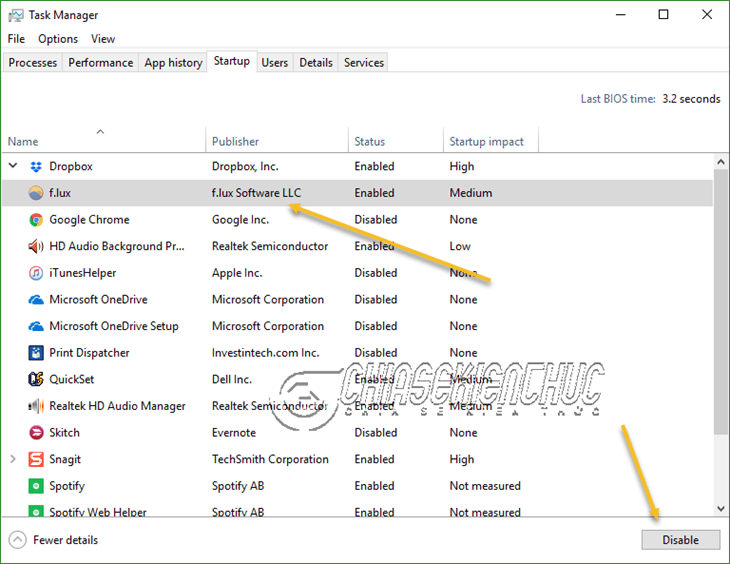The image size is (730, 564).
Task: Click the Microsoft OneDrive Setup cloud icon
Action: [x=36, y=326]
